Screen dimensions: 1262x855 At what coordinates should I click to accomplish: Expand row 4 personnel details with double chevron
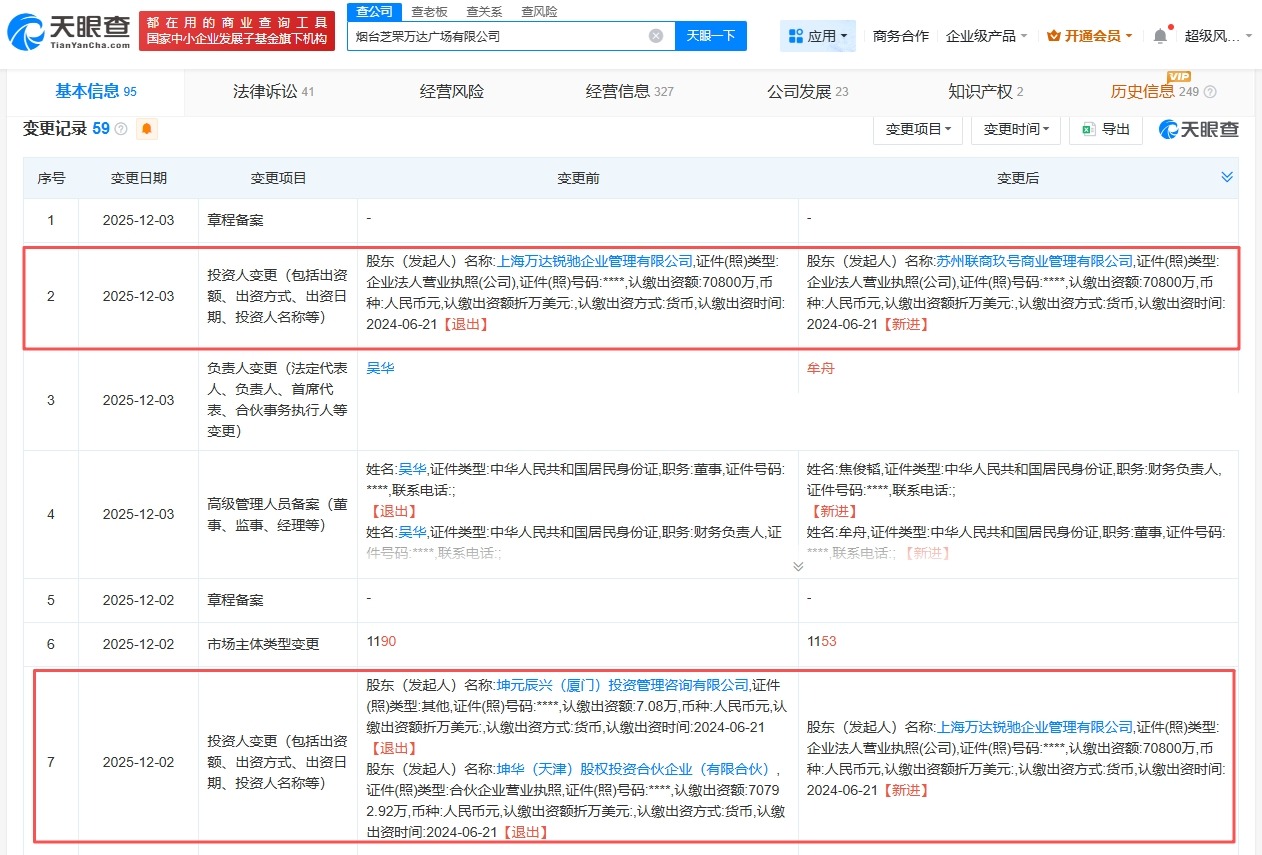[798, 565]
